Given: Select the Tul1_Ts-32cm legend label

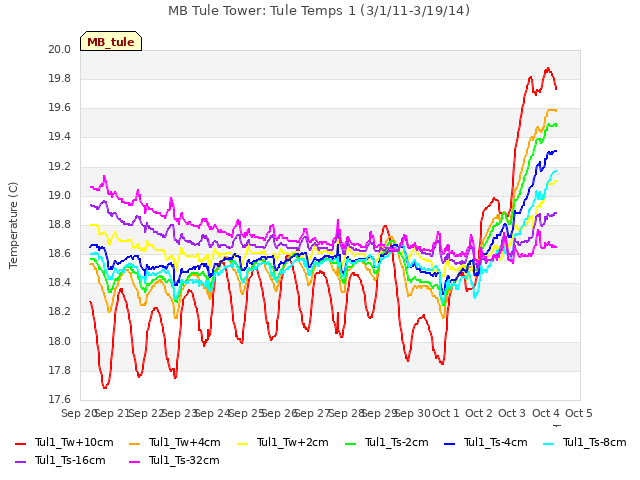Looking at the screenshot, I should [184, 460].
